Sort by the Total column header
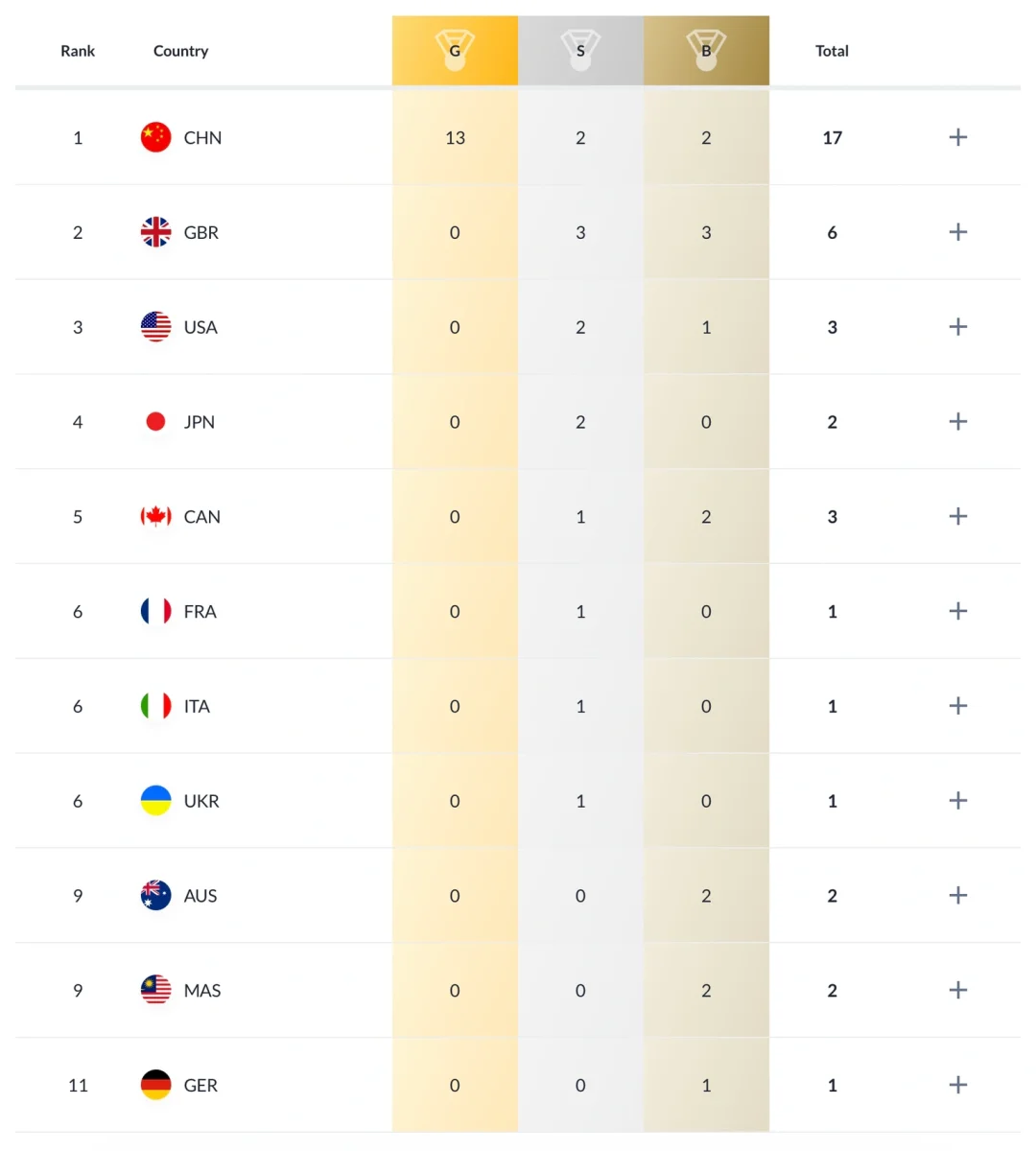Screen dimensions: 1036x1151 pos(832,51)
